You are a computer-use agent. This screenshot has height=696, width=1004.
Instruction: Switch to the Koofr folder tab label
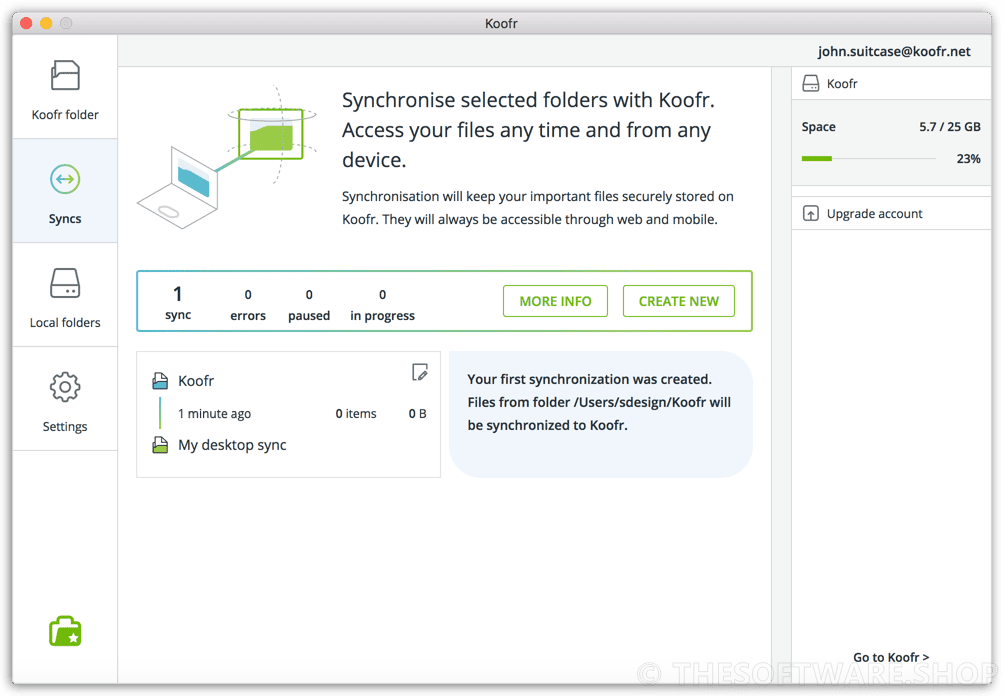click(x=65, y=115)
